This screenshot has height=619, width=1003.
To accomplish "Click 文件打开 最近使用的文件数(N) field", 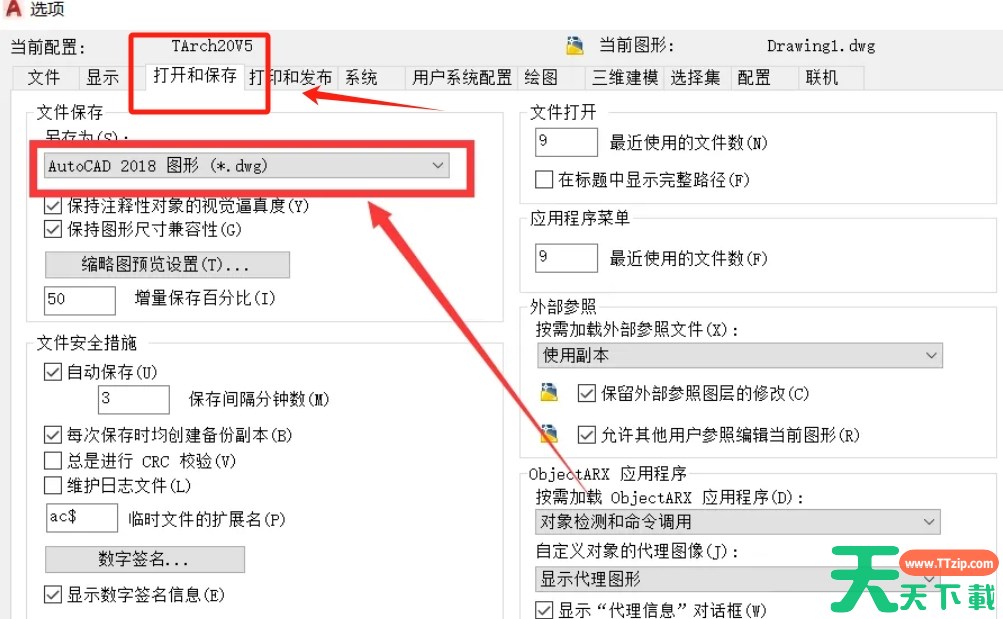I will 566,142.
